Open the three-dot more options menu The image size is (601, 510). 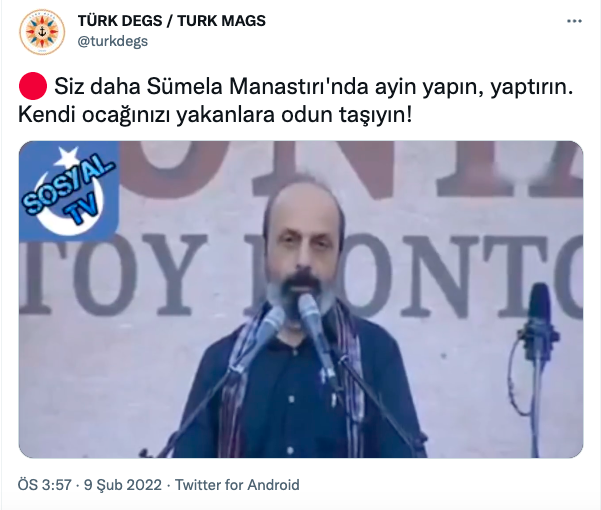coord(574,21)
